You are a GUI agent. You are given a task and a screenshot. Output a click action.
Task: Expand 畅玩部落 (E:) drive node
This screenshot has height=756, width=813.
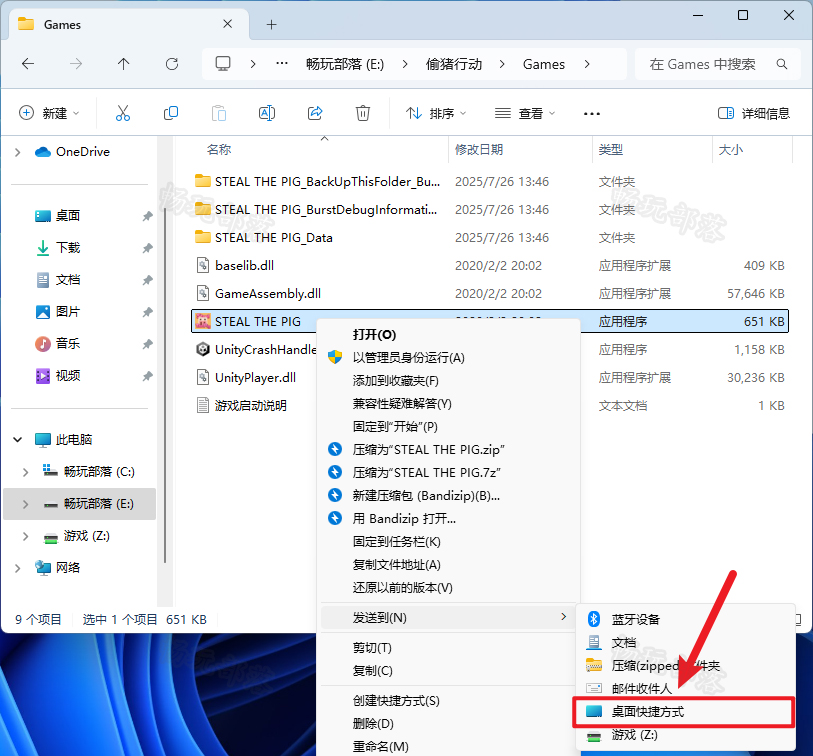(x=25, y=504)
